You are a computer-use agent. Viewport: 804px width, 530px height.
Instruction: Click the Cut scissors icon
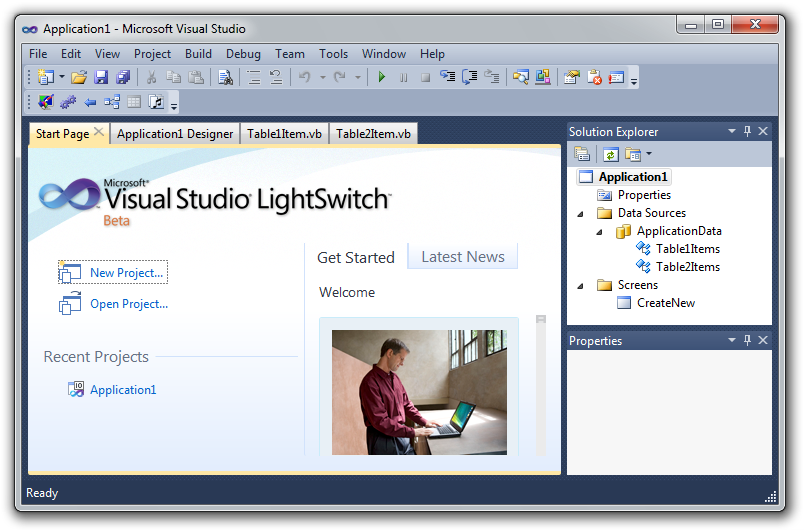[x=151, y=77]
